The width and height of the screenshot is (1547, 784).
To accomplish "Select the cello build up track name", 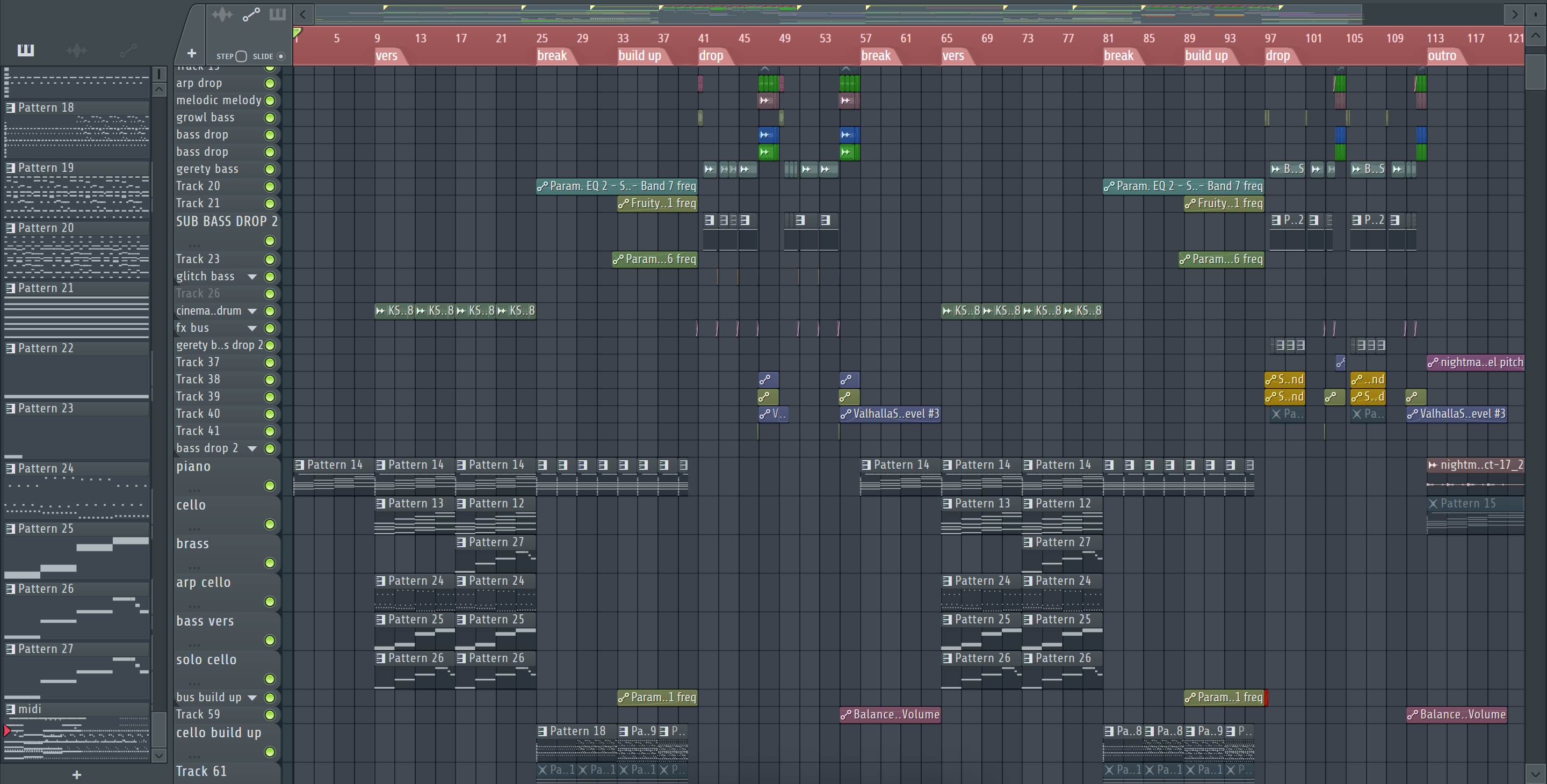I will click(x=219, y=733).
